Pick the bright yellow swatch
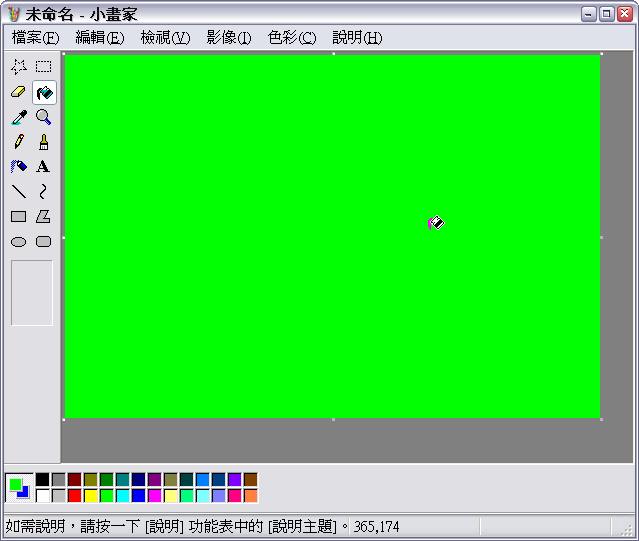 [x=90, y=496]
